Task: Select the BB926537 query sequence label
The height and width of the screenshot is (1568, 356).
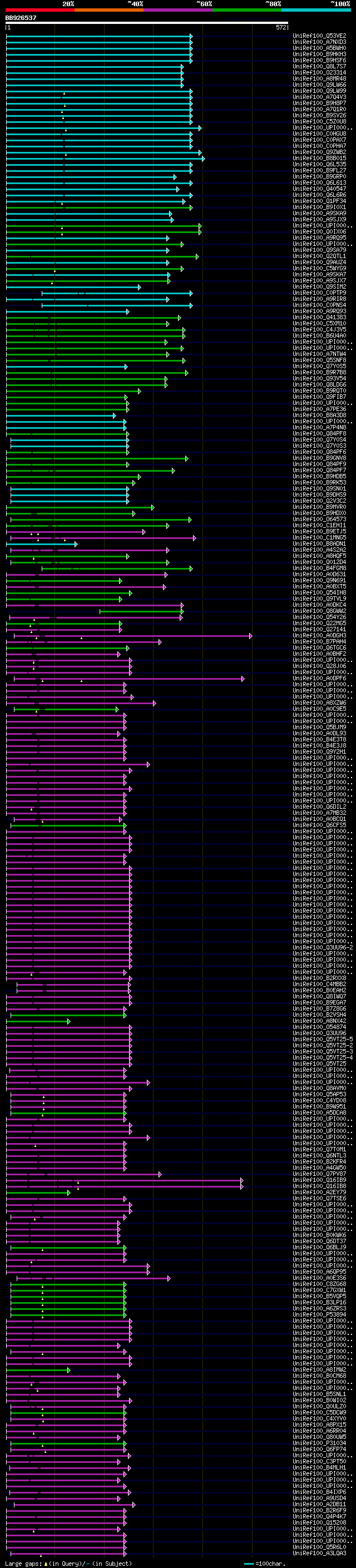Action: [21, 18]
